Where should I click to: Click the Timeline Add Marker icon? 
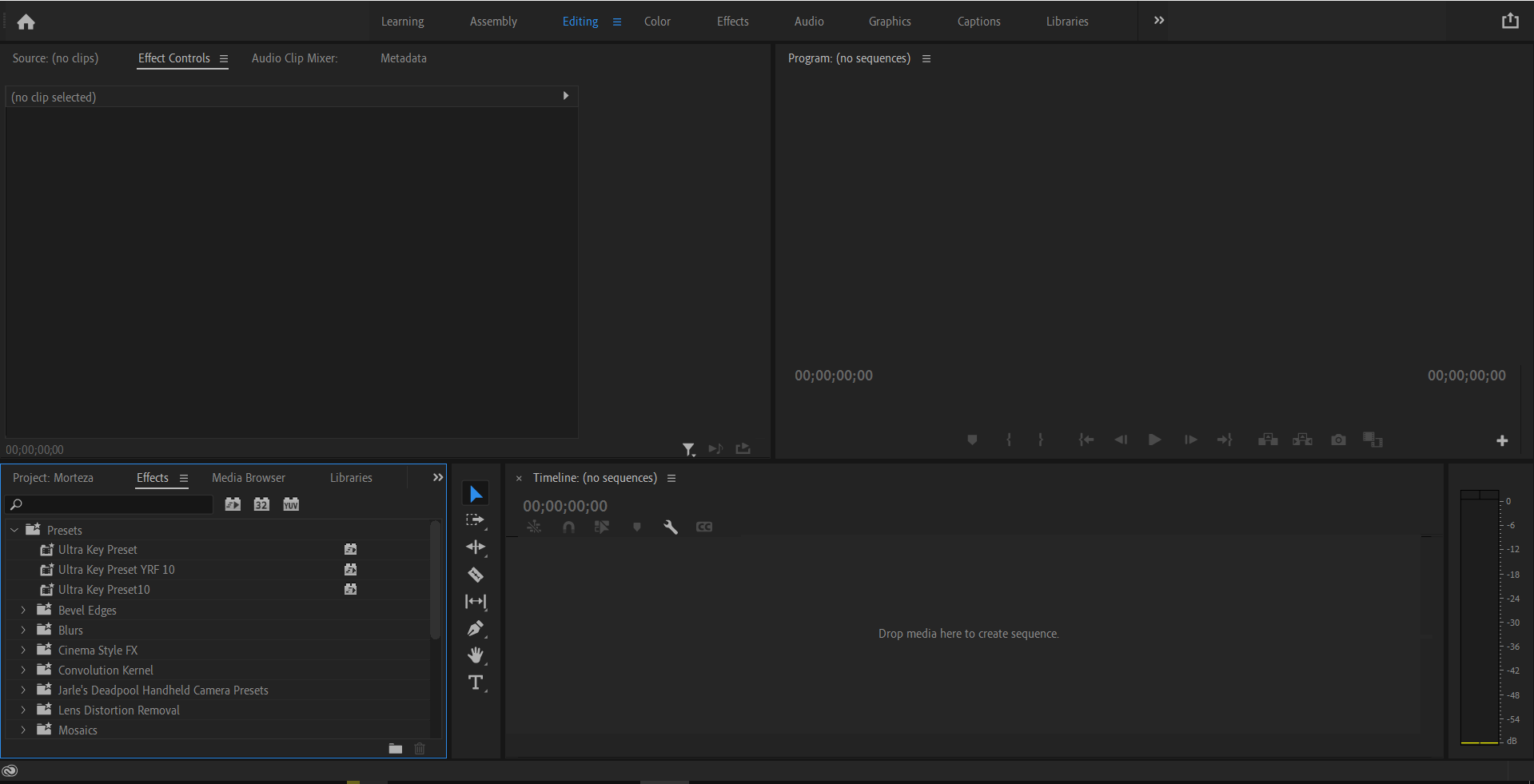point(637,527)
